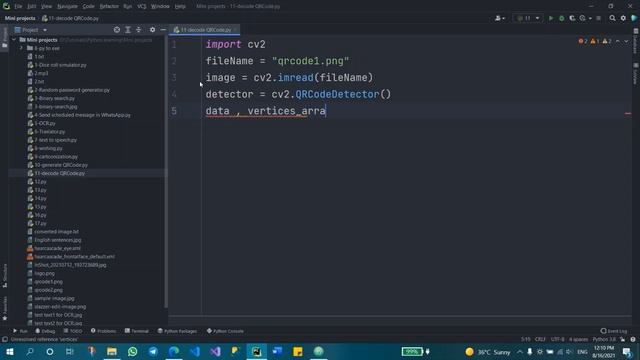Open the run configuration '11' dropdown
Viewport: 640px width, 360px height.
pos(528,18)
